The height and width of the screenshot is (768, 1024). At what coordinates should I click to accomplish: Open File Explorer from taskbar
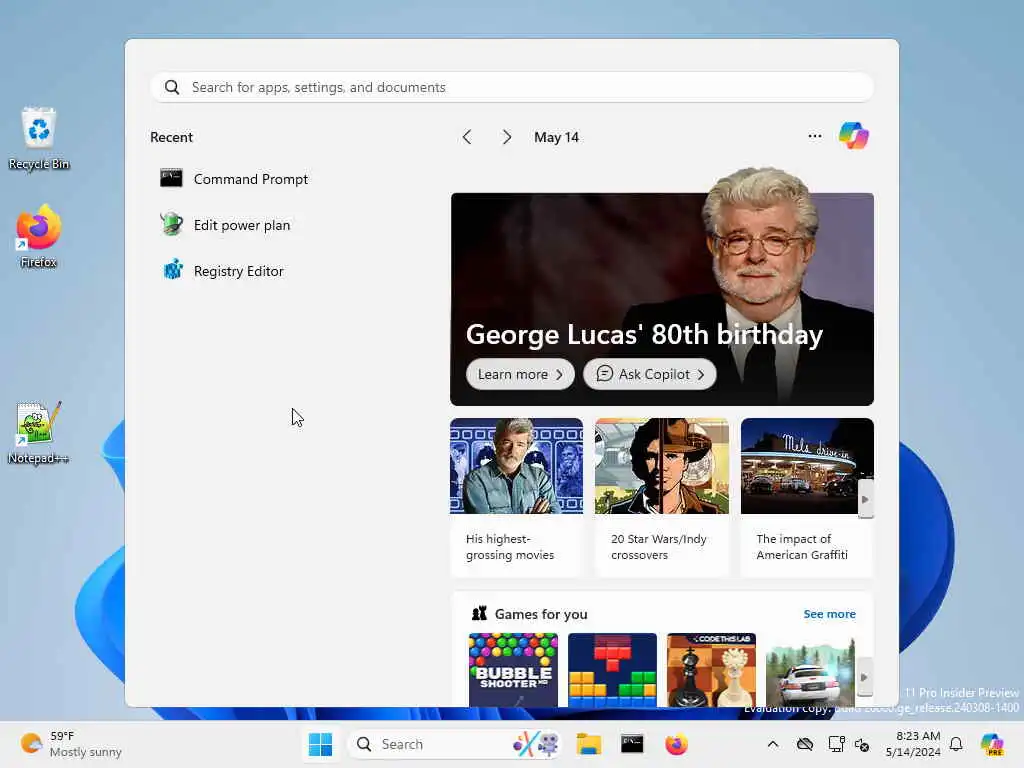(588, 744)
